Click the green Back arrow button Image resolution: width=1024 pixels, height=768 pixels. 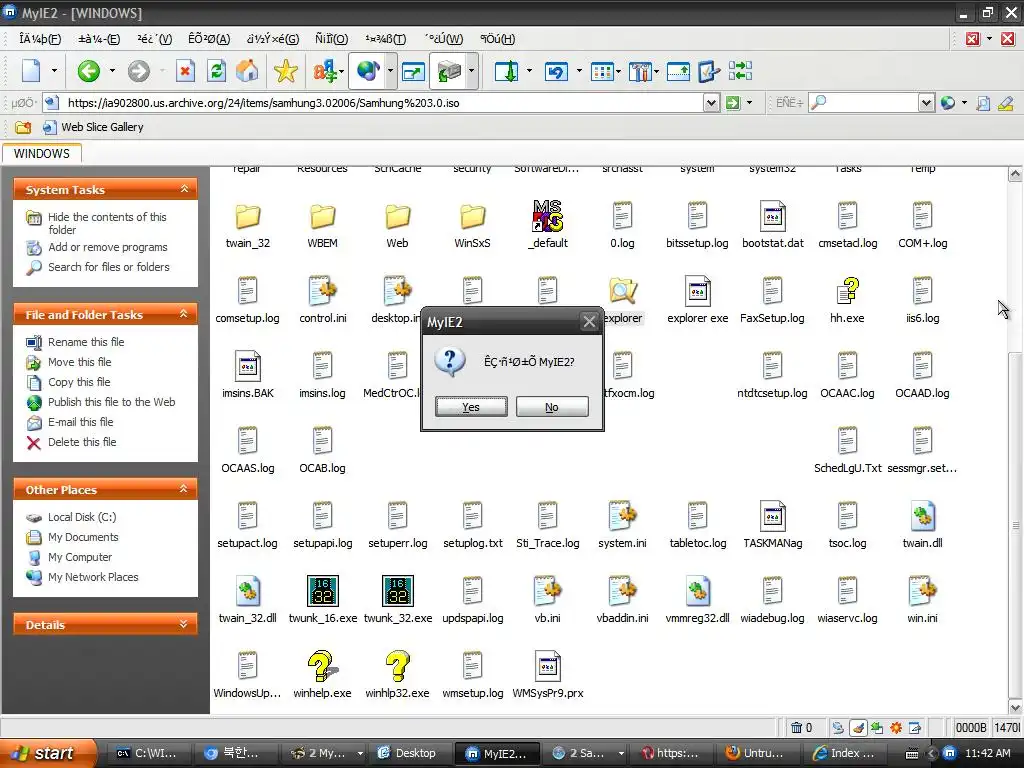[x=88, y=71]
